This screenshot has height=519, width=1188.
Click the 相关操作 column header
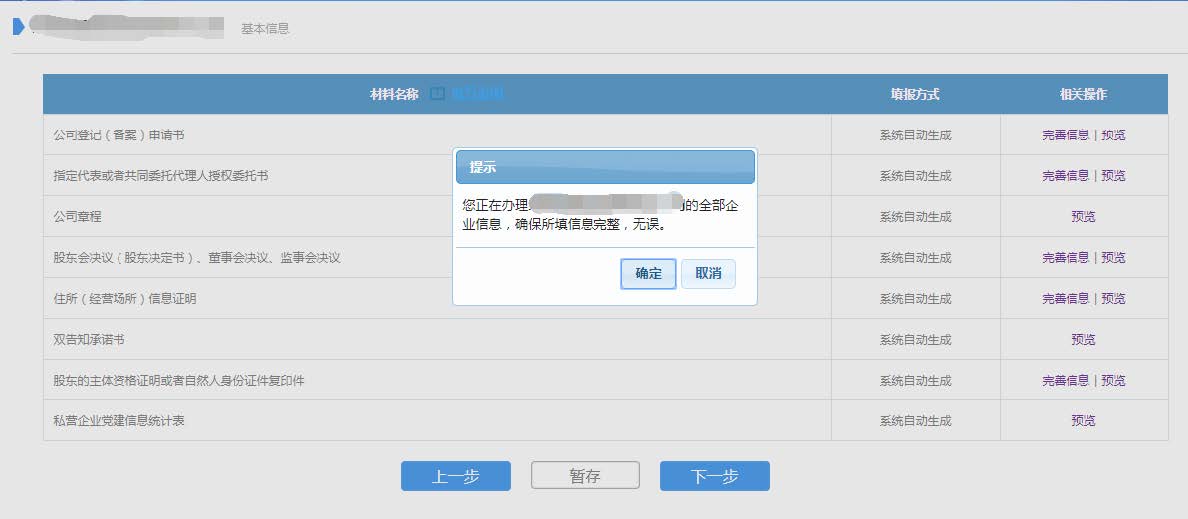pyautogui.click(x=1083, y=95)
